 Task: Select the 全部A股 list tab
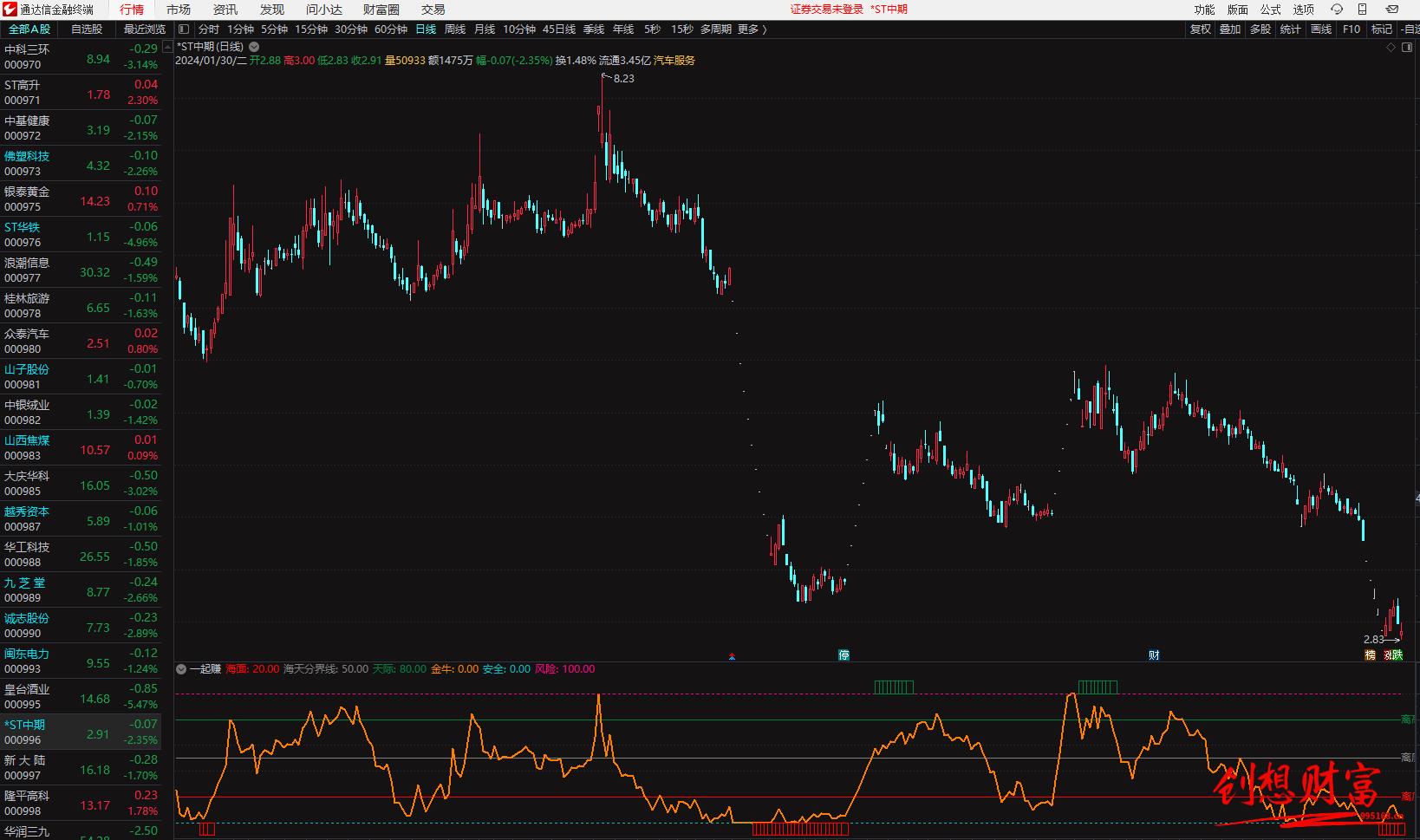point(29,29)
